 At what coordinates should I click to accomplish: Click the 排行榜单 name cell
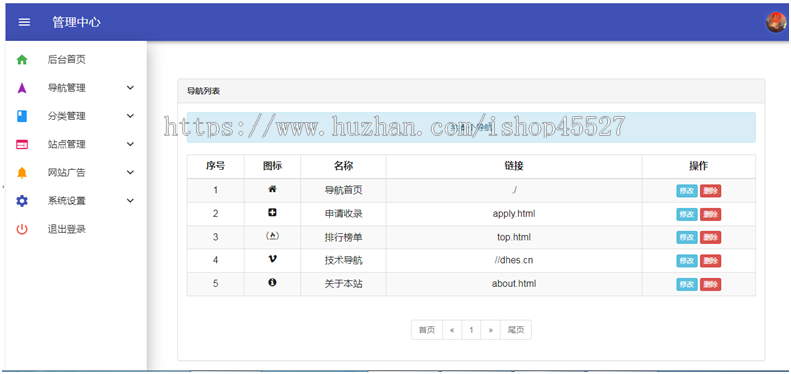pyautogui.click(x=343, y=237)
